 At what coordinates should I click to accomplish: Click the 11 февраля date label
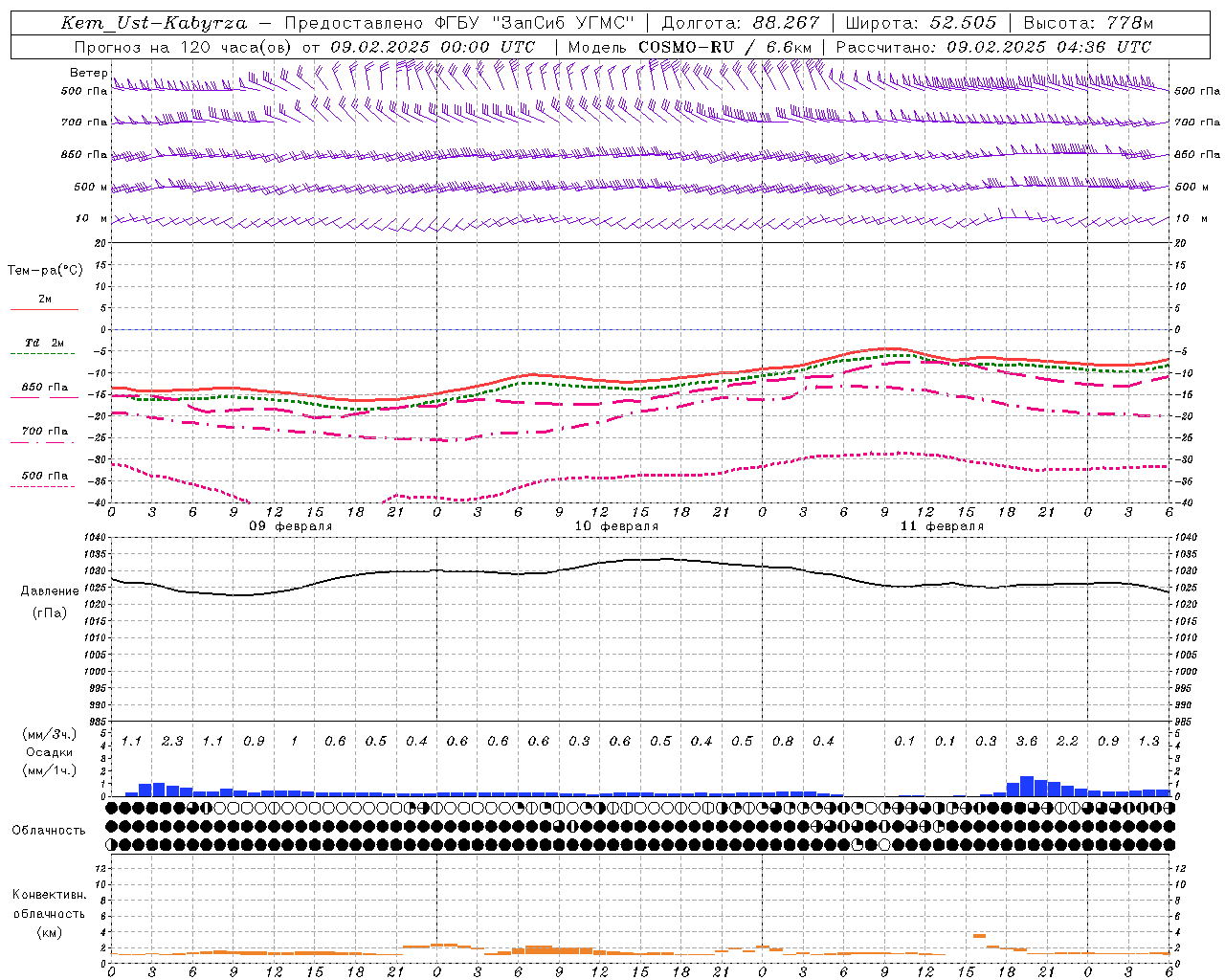[942, 526]
